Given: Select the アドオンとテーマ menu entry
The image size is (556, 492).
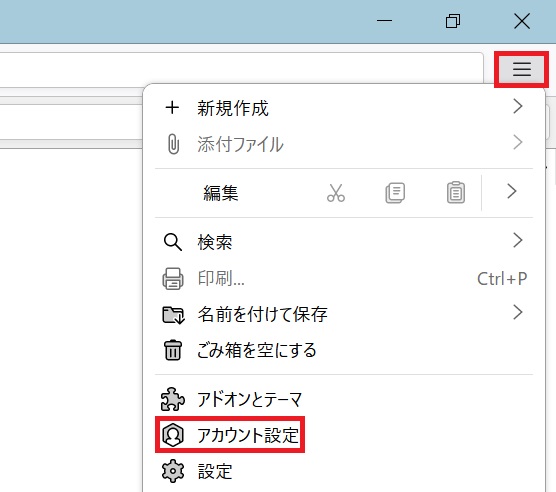Looking at the screenshot, I should coord(344,399).
